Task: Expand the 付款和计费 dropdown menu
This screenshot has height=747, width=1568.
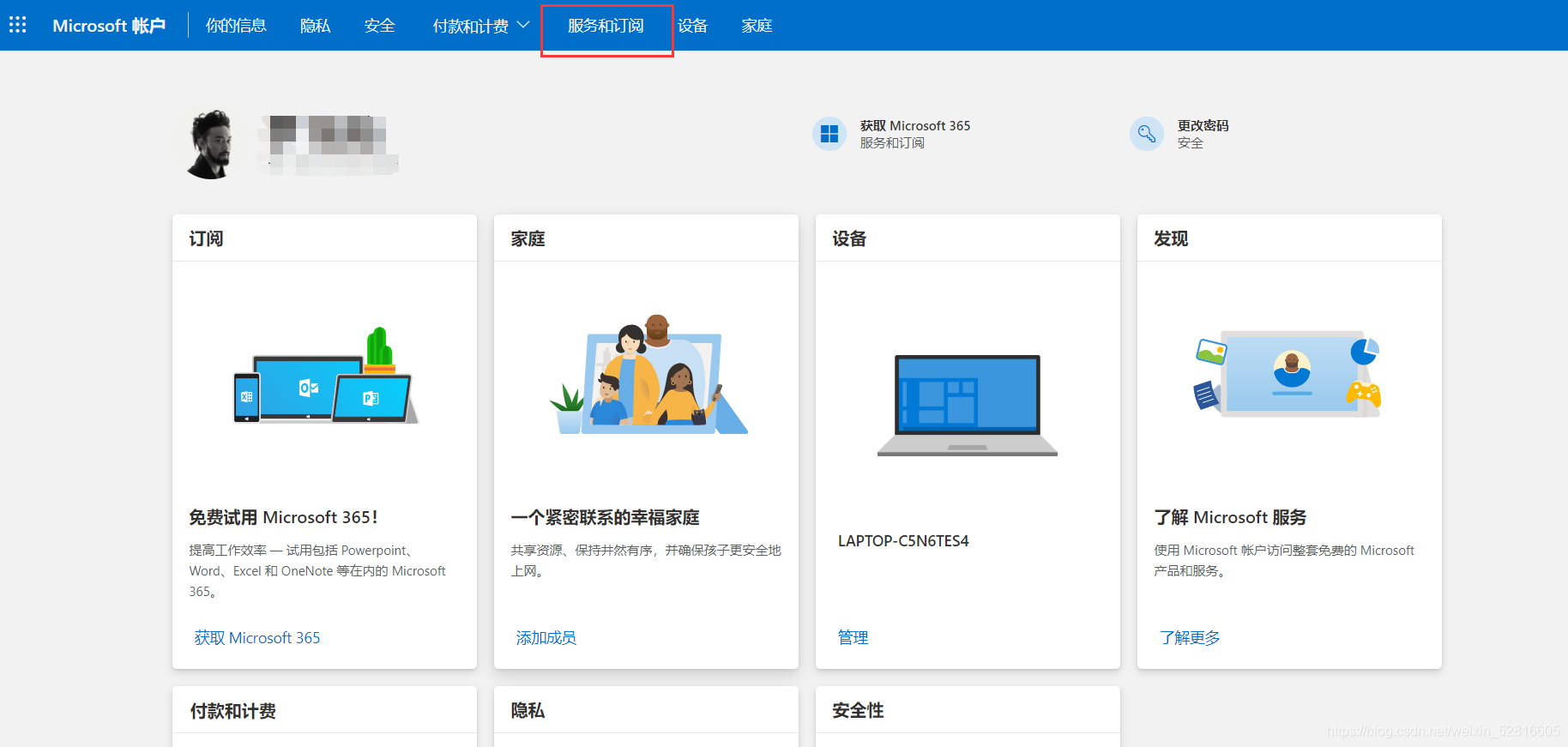Action: [480, 26]
